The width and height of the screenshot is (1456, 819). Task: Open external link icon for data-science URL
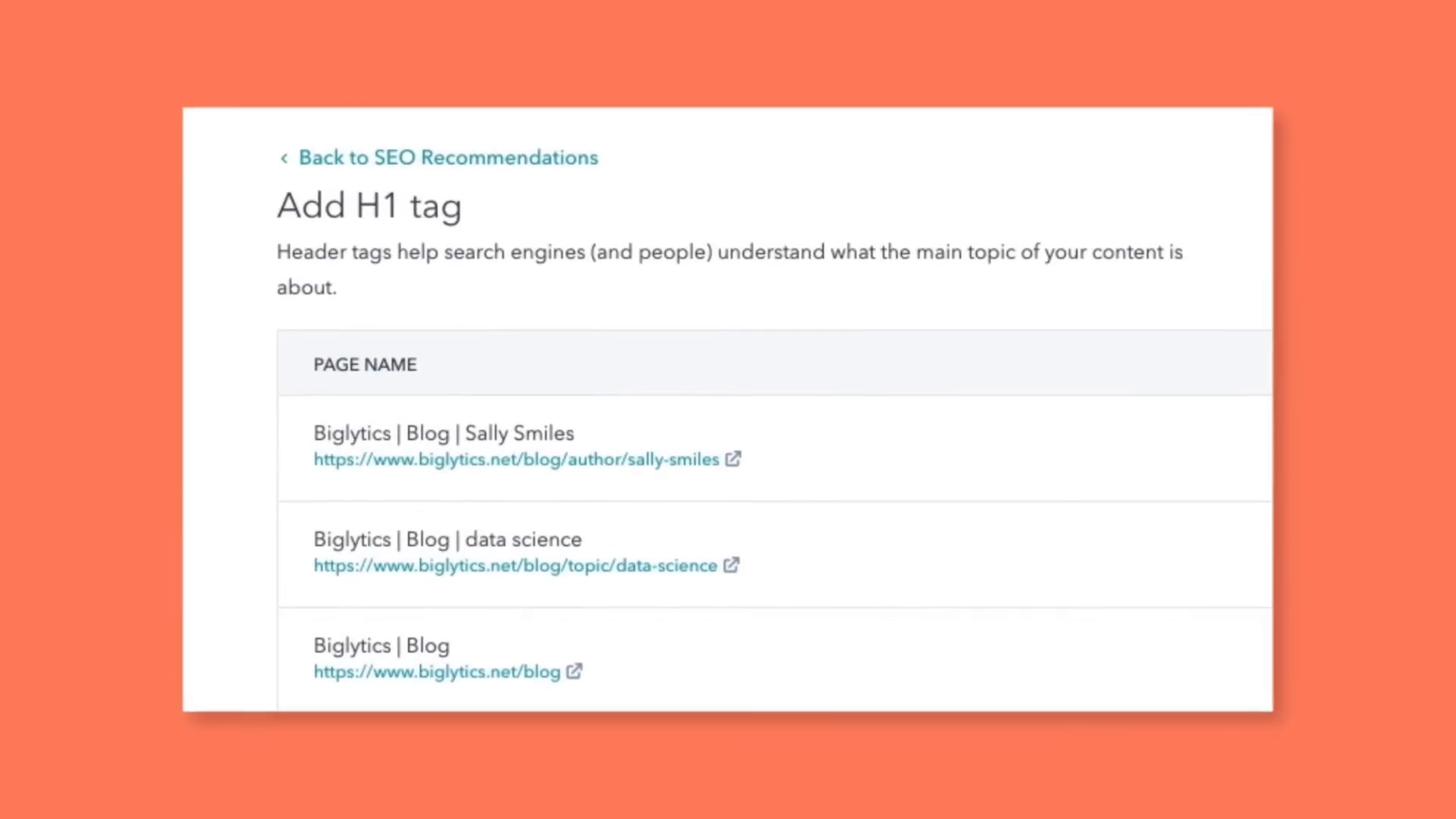click(x=731, y=566)
